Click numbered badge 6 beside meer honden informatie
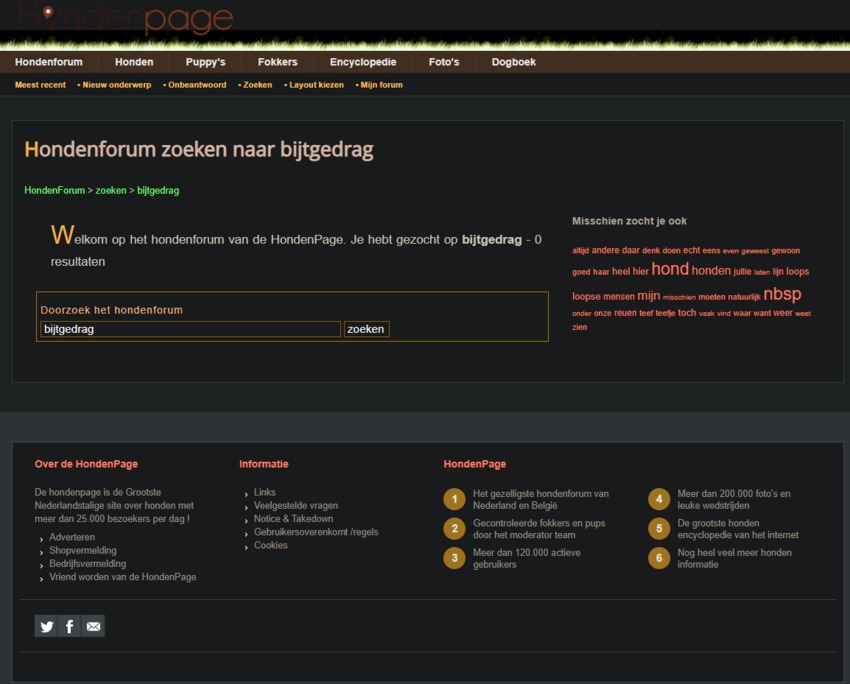Viewport: 850px width, 684px height. click(659, 558)
